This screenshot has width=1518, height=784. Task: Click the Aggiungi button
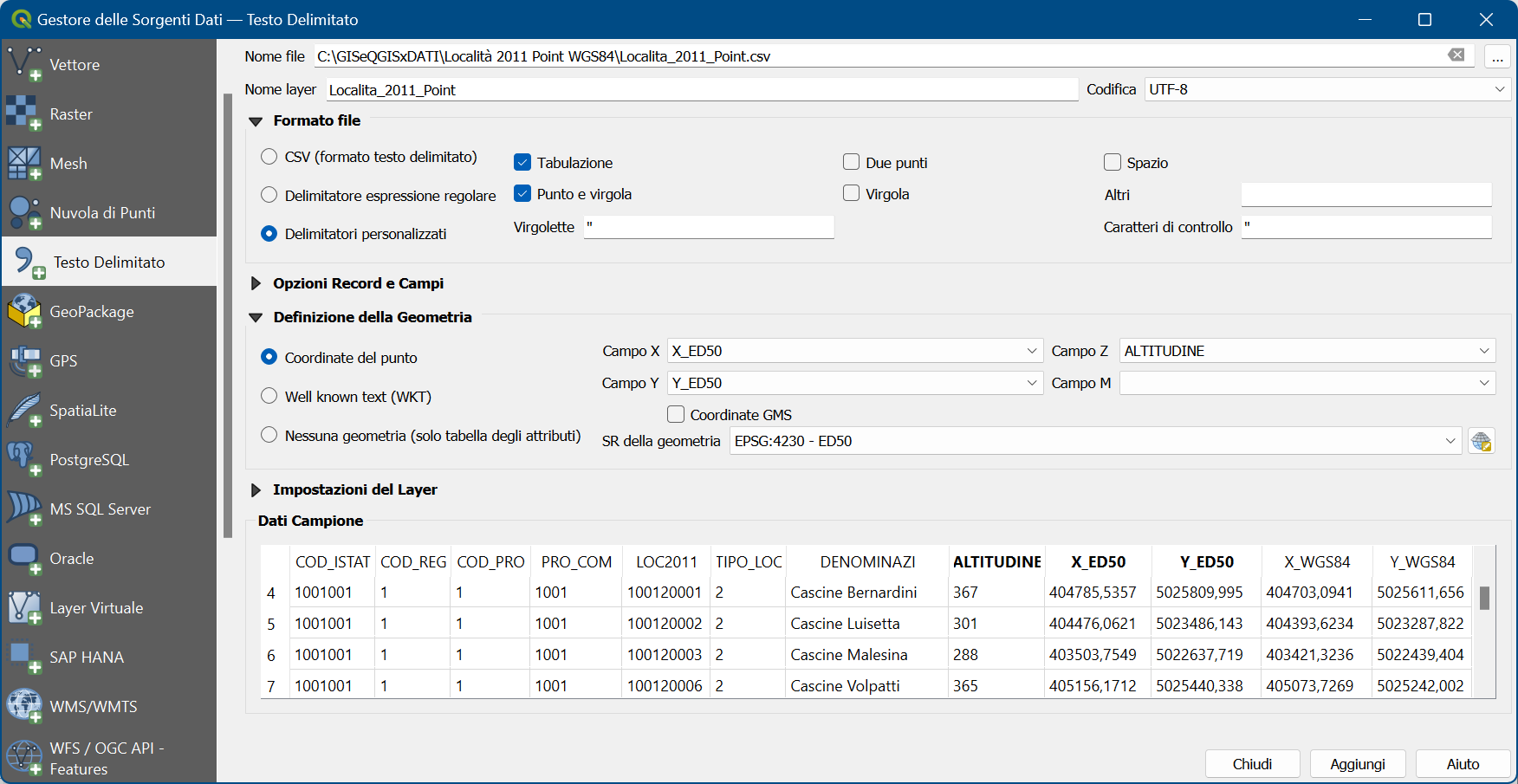(1358, 764)
